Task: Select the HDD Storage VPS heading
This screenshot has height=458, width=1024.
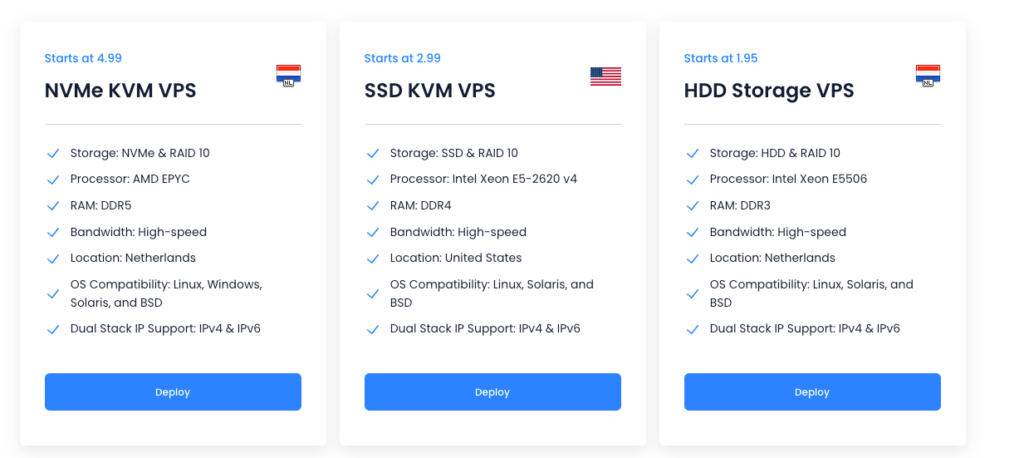Action: pos(769,91)
